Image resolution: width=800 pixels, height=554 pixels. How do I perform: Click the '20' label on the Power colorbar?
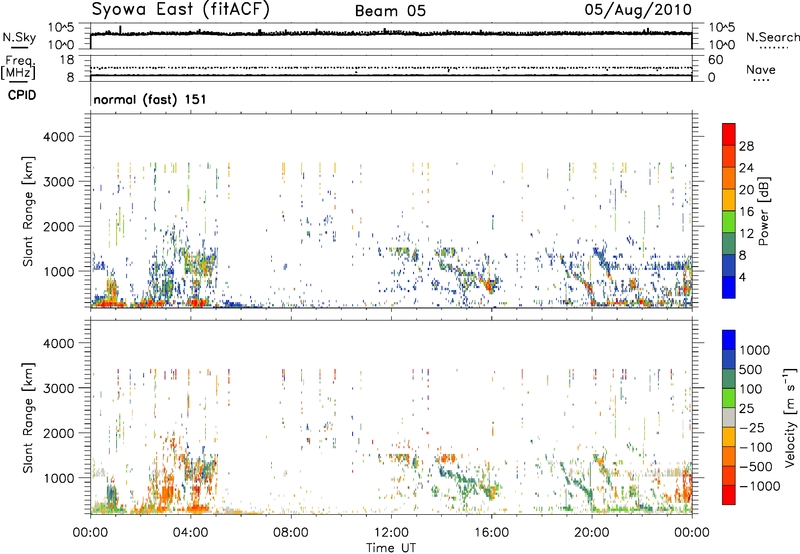point(746,190)
